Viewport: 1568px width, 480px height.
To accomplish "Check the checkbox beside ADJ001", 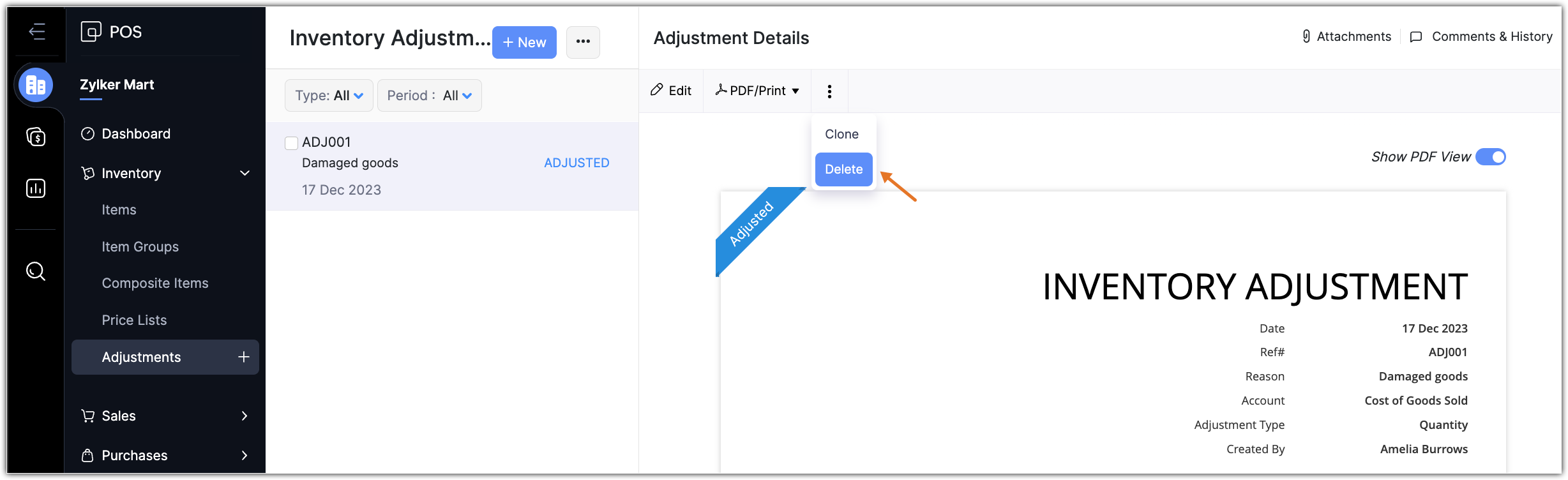I will click(291, 142).
